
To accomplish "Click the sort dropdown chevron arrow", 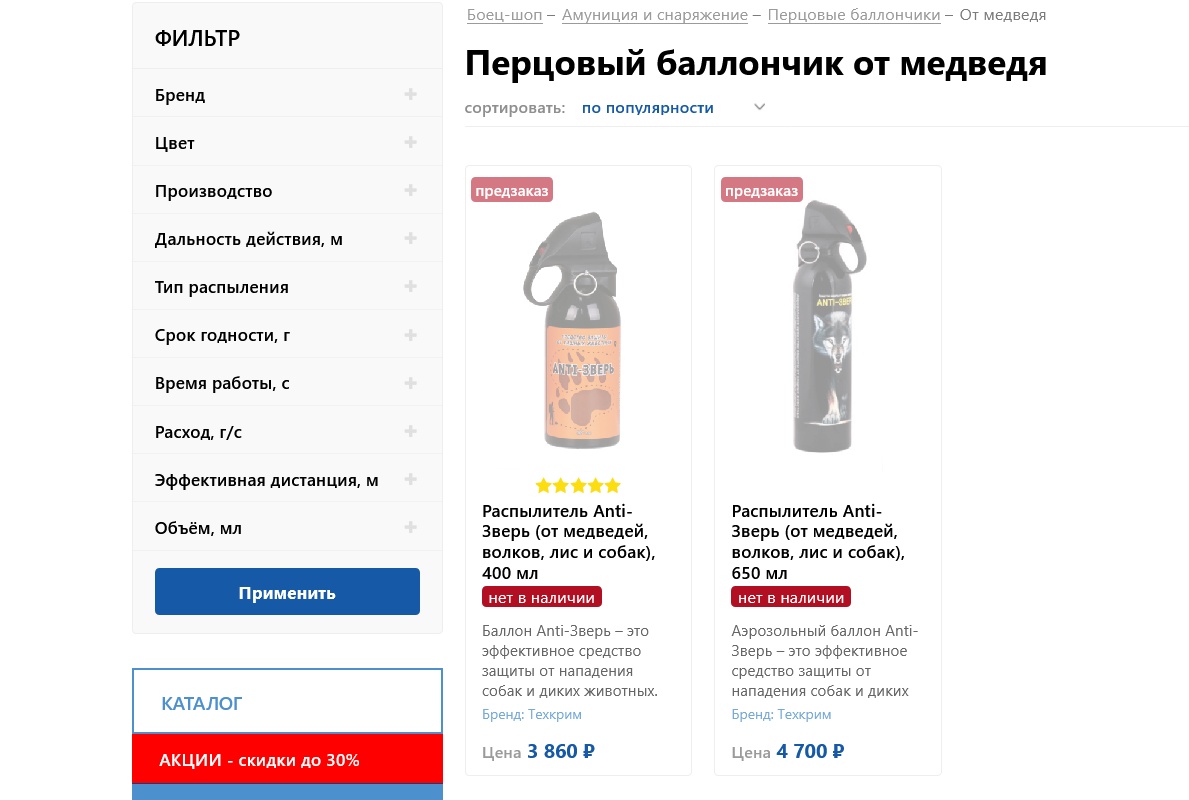I will tap(760, 107).
